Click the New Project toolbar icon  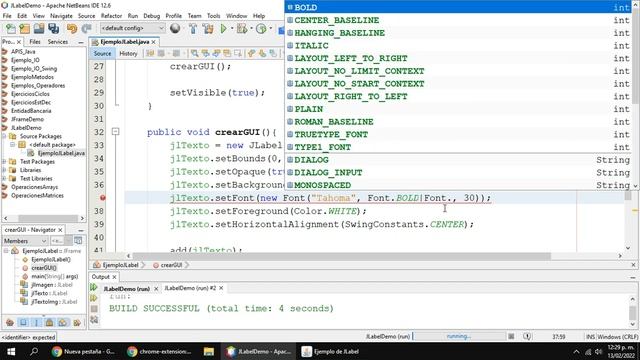click(x=24, y=28)
